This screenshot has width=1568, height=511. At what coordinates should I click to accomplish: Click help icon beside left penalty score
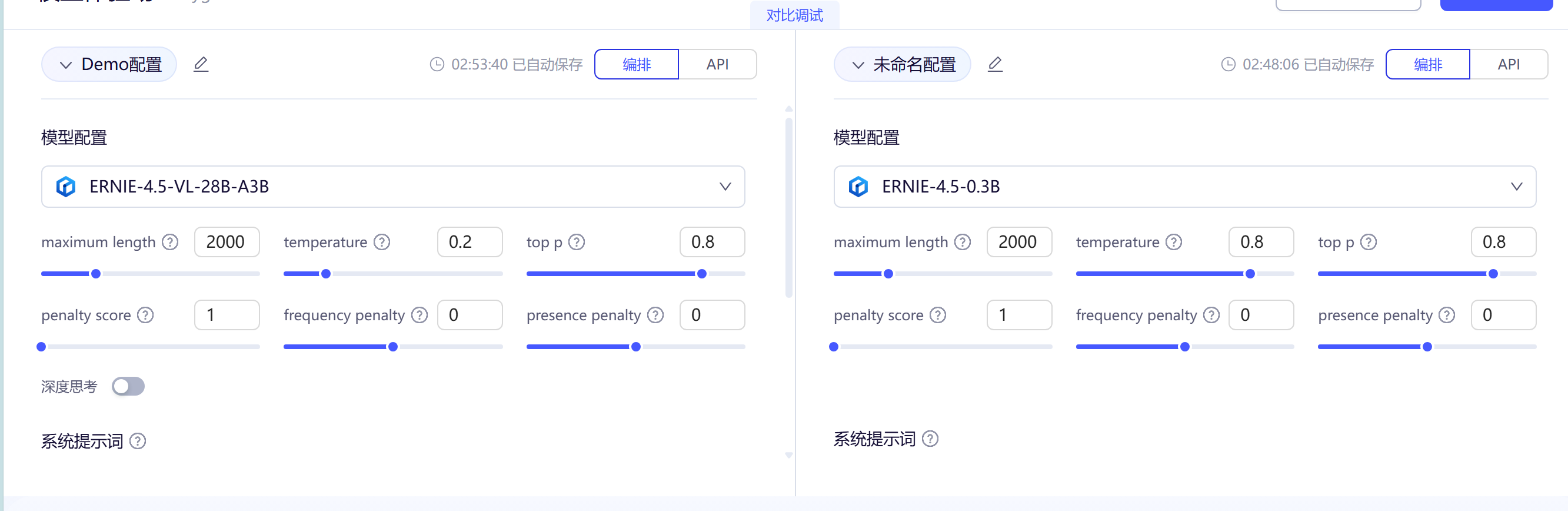click(x=145, y=316)
